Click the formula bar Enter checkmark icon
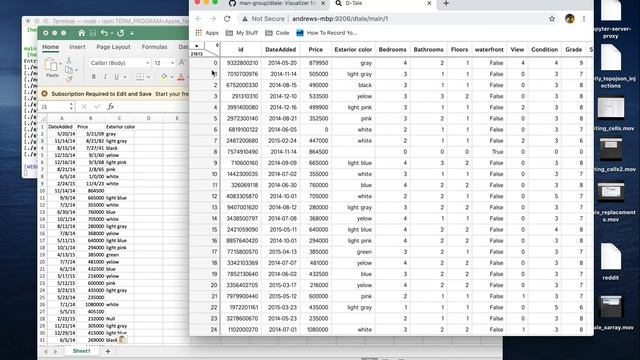 coord(97,107)
